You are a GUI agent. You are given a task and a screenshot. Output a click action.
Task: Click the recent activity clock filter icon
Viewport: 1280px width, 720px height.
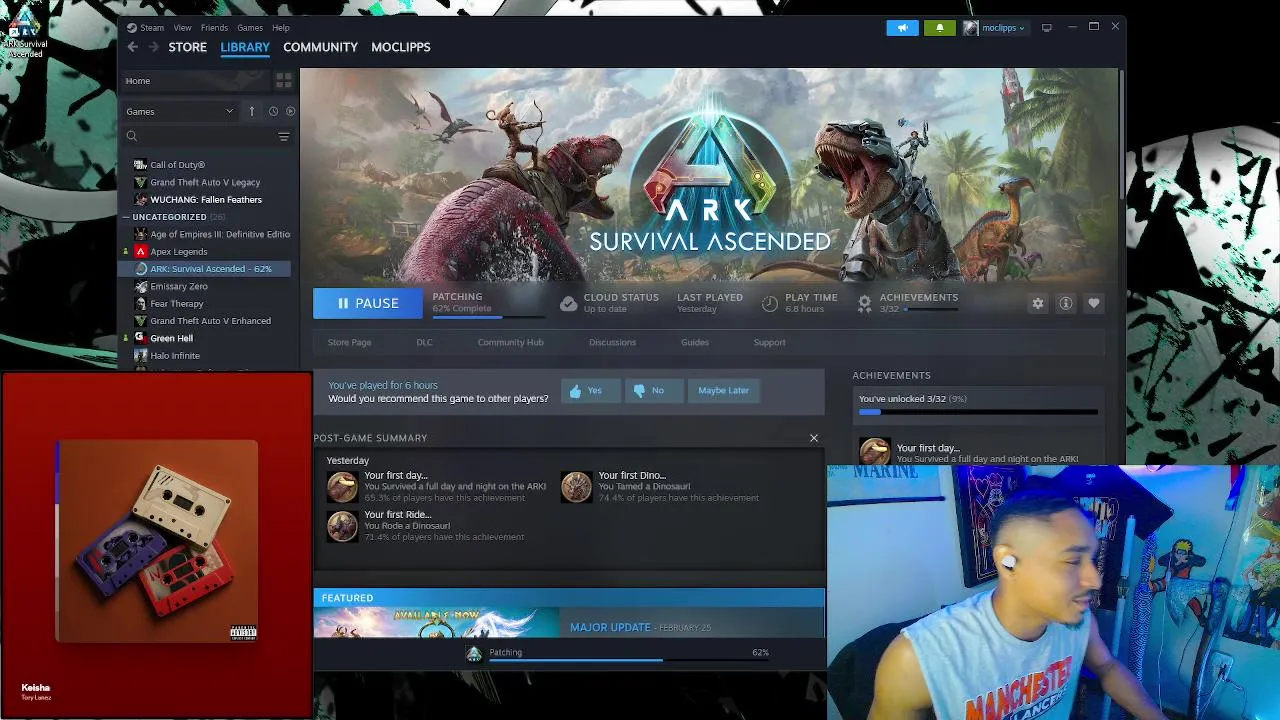tap(273, 111)
